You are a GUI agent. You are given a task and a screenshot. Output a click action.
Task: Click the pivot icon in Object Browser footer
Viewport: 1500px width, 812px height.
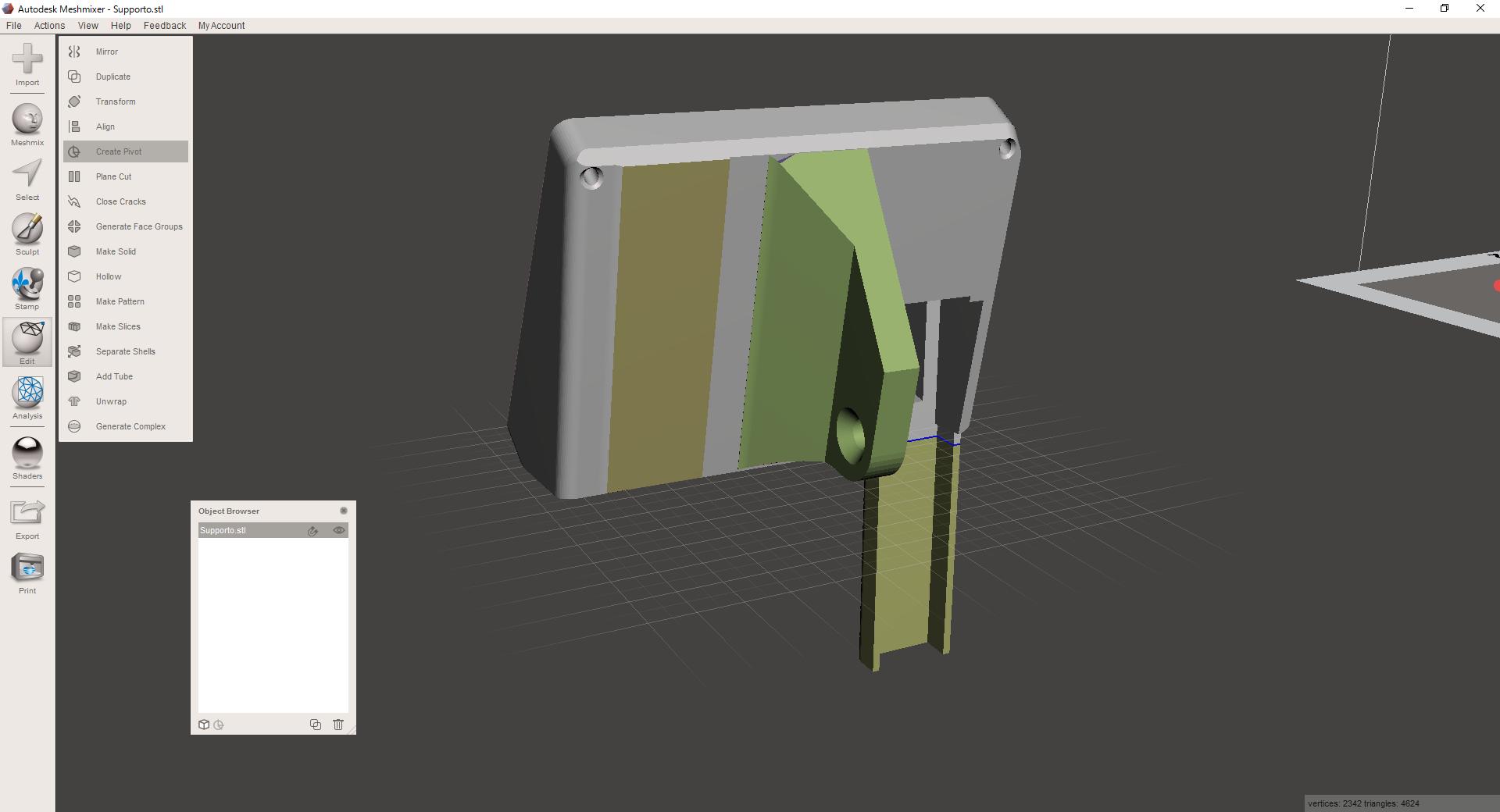(x=219, y=725)
